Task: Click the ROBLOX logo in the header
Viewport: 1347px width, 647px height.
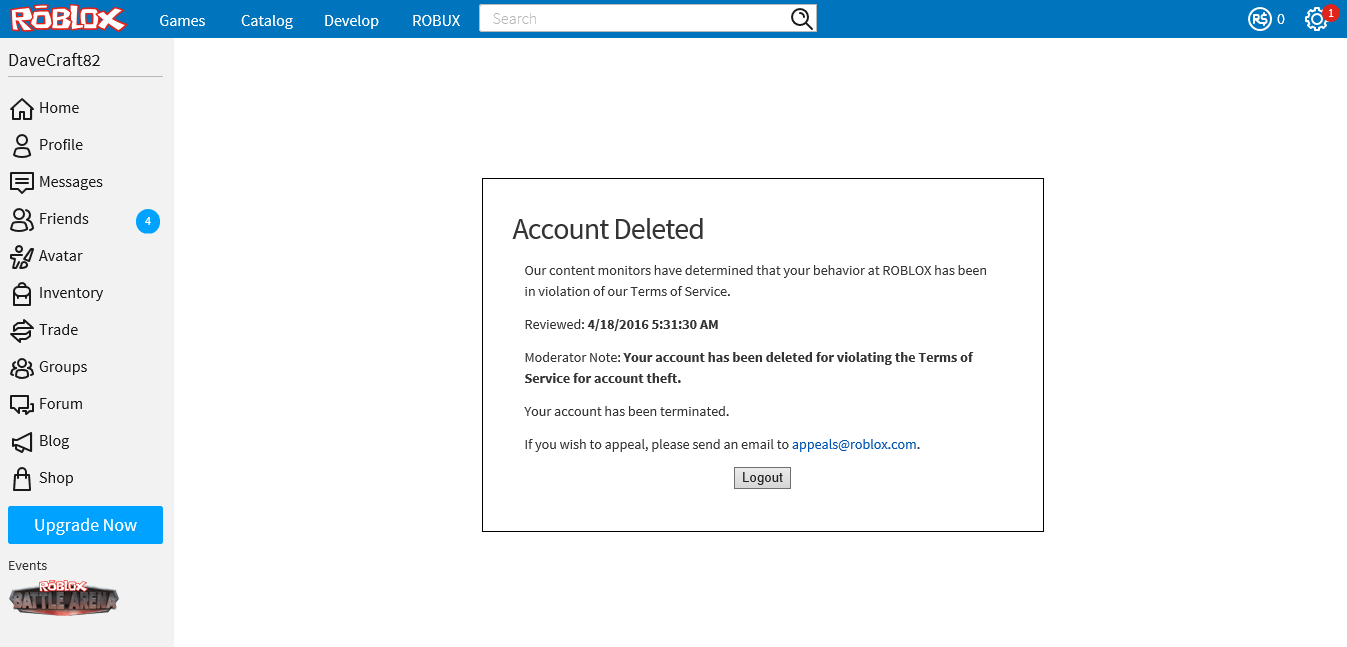Action: coord(67,18)
